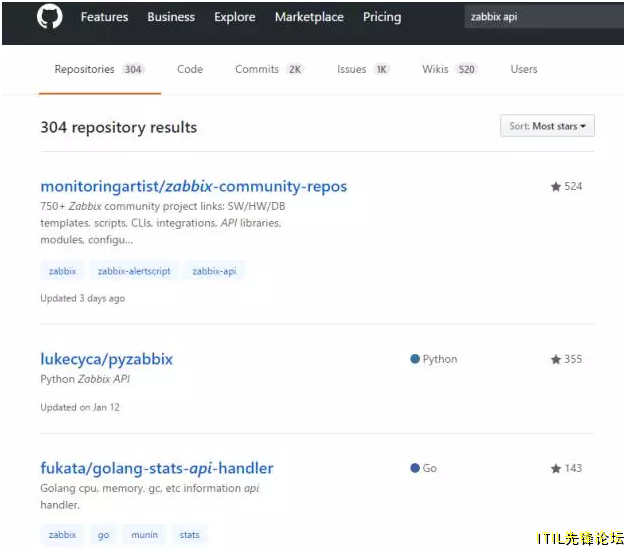The image size is (624, 549).
Task: Click the stats topic tag
Action: (x=189, y=535)
